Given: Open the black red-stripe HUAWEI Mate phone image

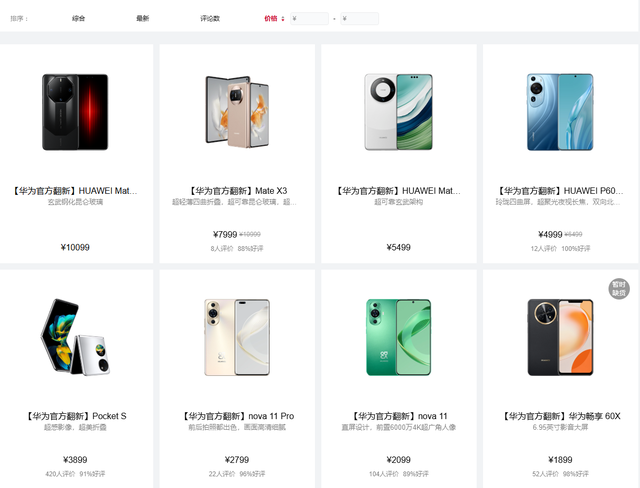Looking at the screenshot, I should pyautogui.click(x=75, y=112).
